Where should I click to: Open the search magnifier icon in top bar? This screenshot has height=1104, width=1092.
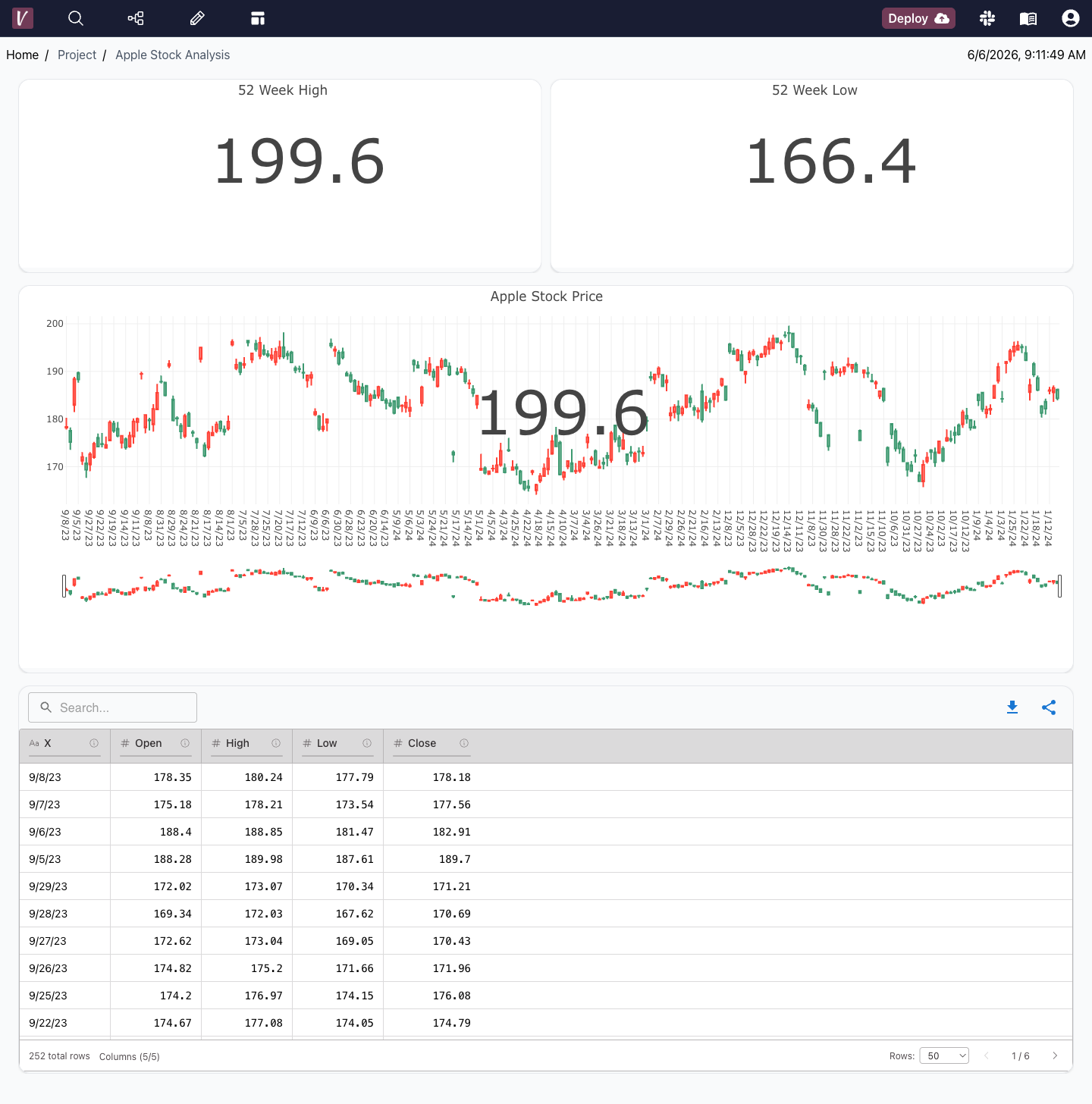76,18
